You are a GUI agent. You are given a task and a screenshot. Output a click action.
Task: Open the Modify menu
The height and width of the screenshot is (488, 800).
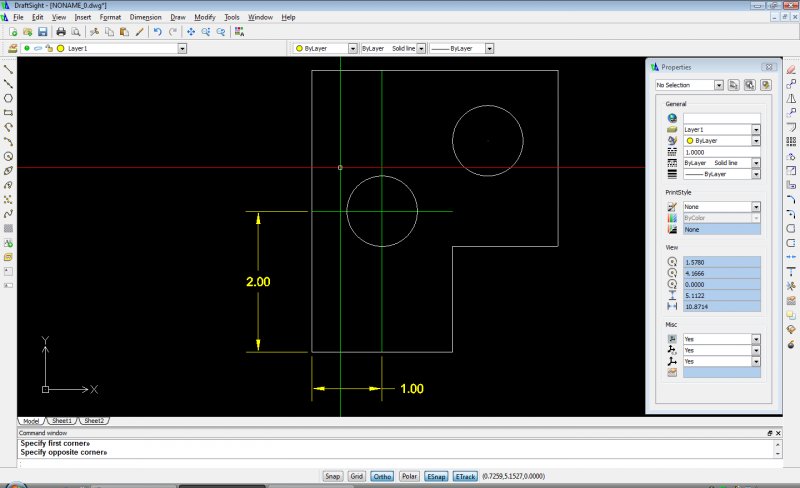pos(205,17)
